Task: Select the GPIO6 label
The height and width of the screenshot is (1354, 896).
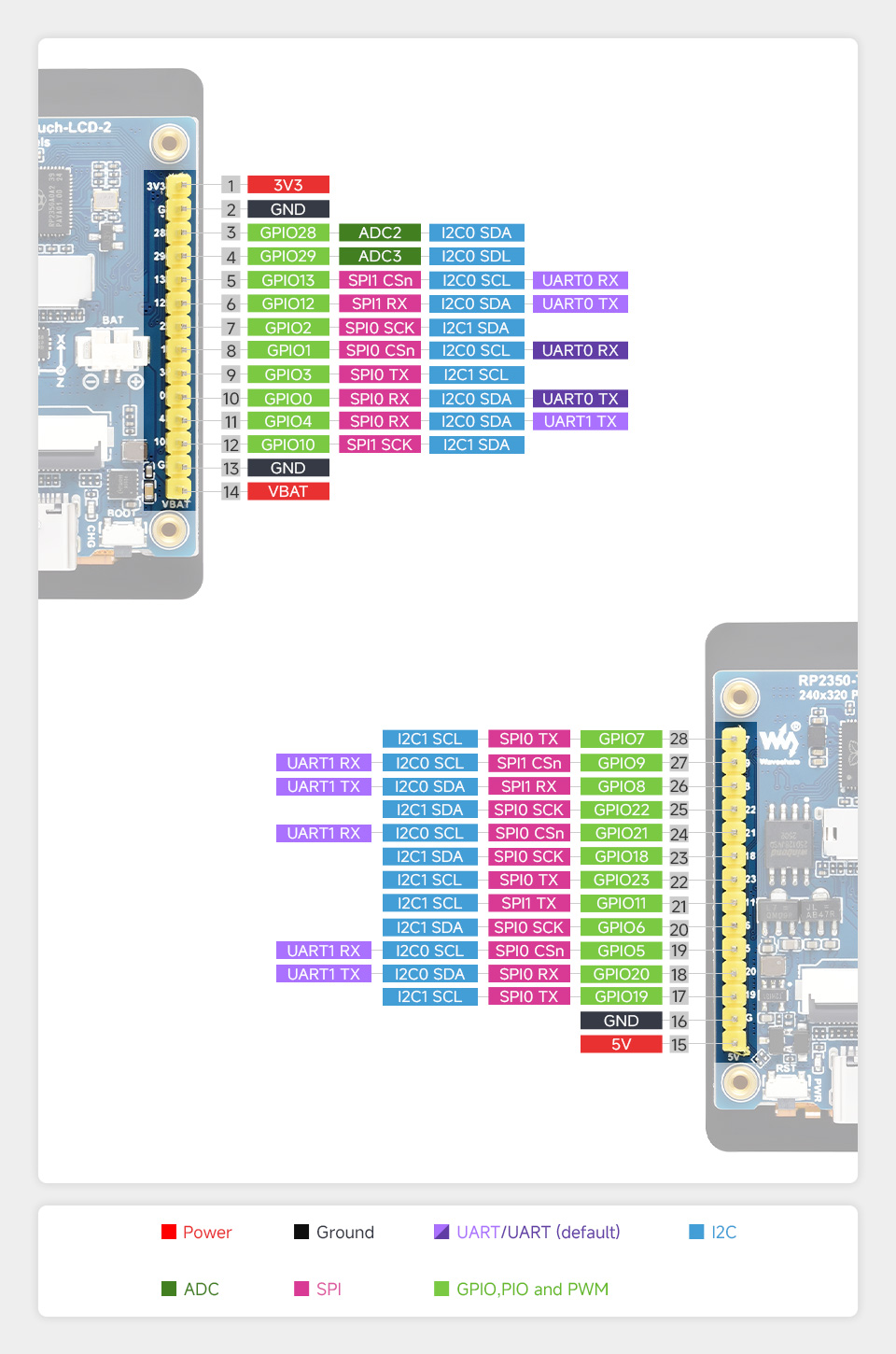Action: coord(622,927)
